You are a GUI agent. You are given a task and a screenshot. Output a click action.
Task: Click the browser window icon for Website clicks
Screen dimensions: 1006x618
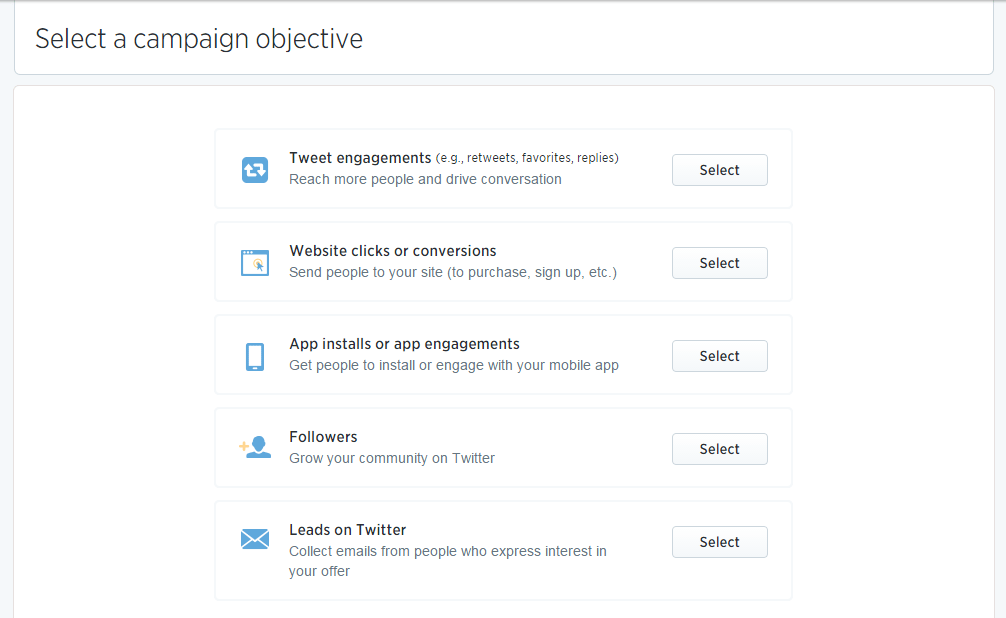point(255,263)
